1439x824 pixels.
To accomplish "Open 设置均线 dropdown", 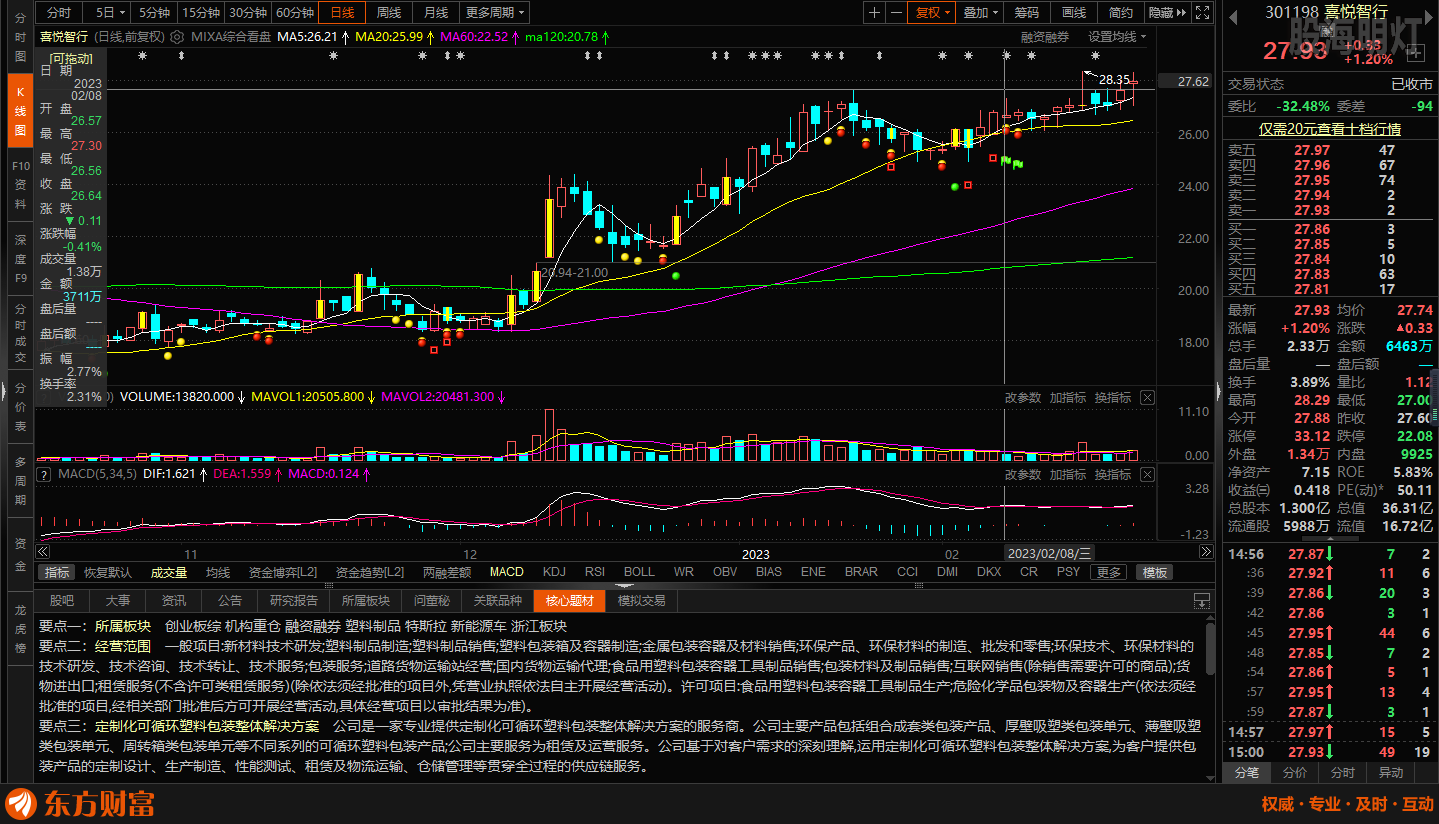I will [1117, 36].
